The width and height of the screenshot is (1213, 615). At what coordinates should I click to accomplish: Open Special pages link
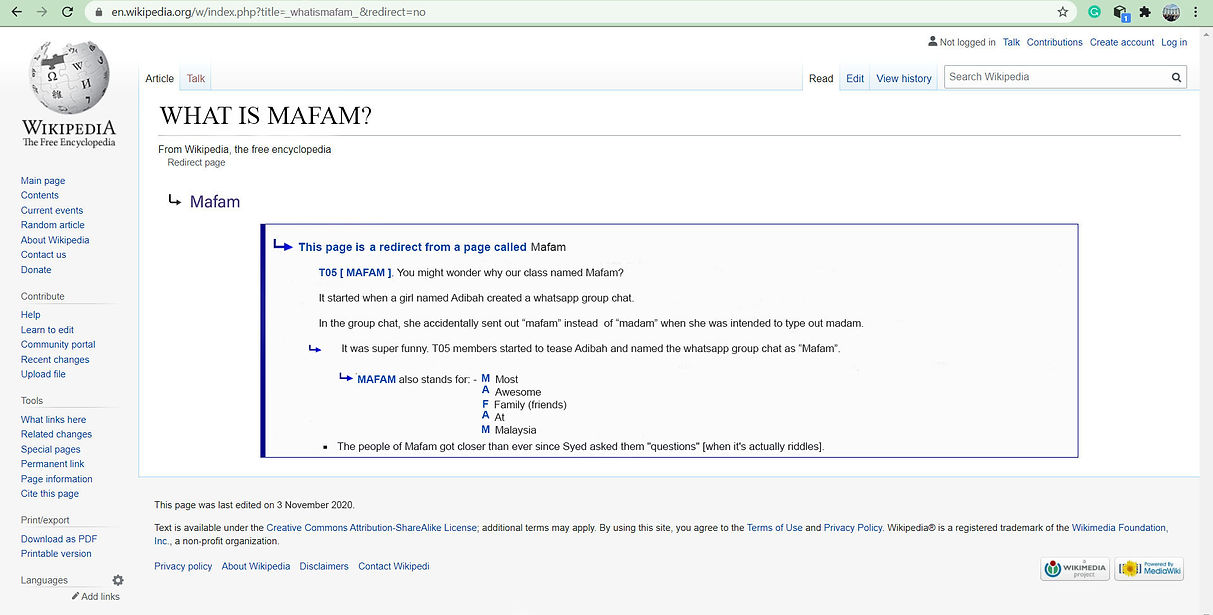(51, 449)
